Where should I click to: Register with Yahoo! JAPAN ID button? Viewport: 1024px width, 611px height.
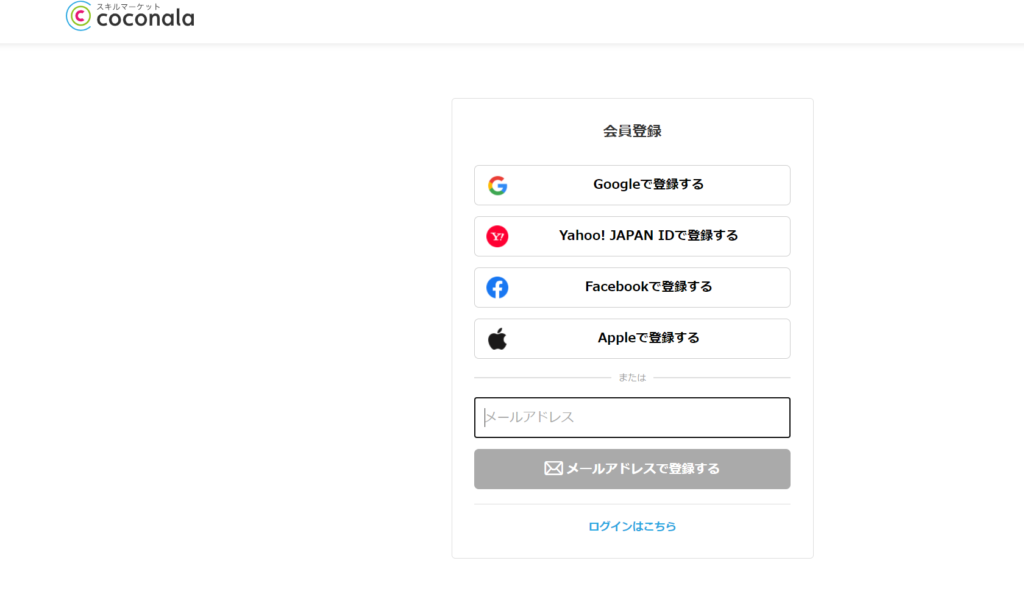click(x=632, y=236)
